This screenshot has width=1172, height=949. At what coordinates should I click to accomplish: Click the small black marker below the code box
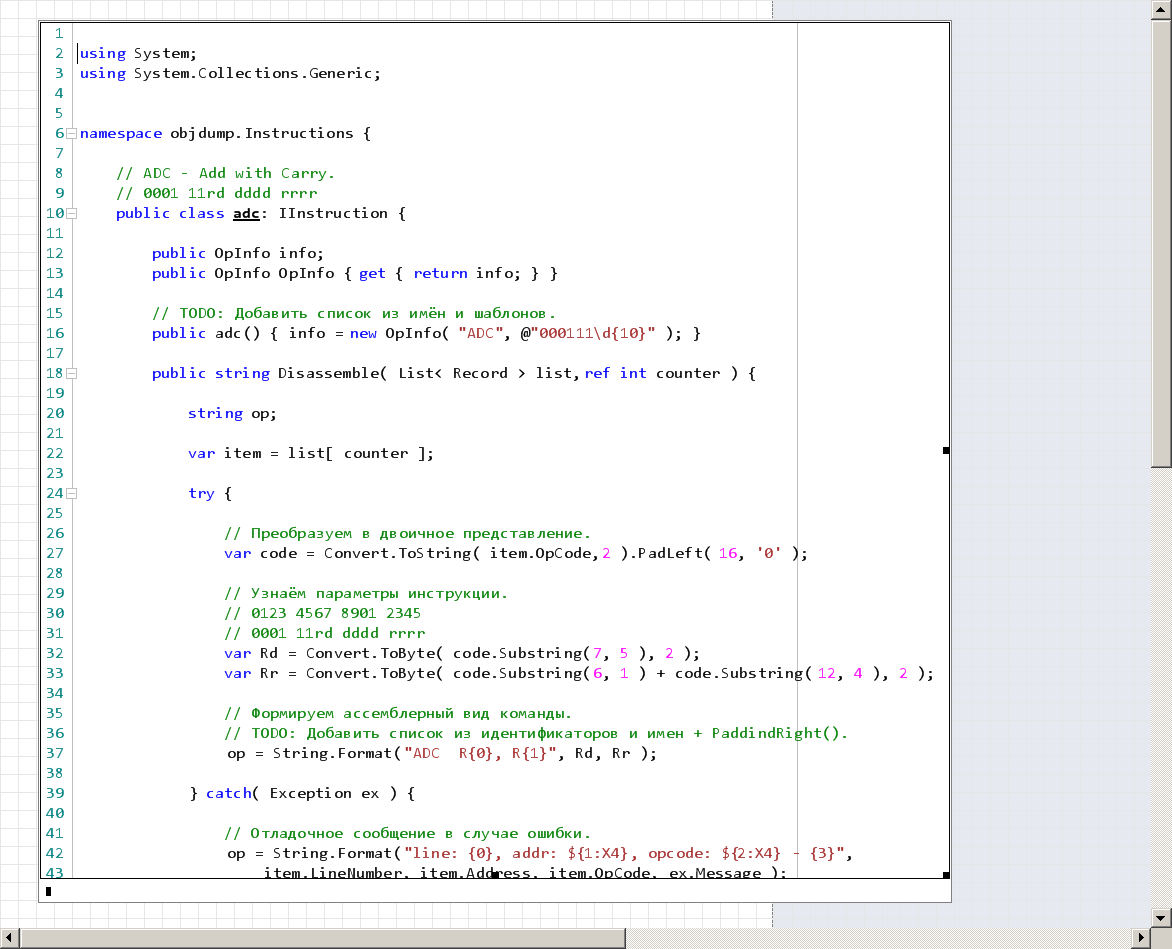48,889
